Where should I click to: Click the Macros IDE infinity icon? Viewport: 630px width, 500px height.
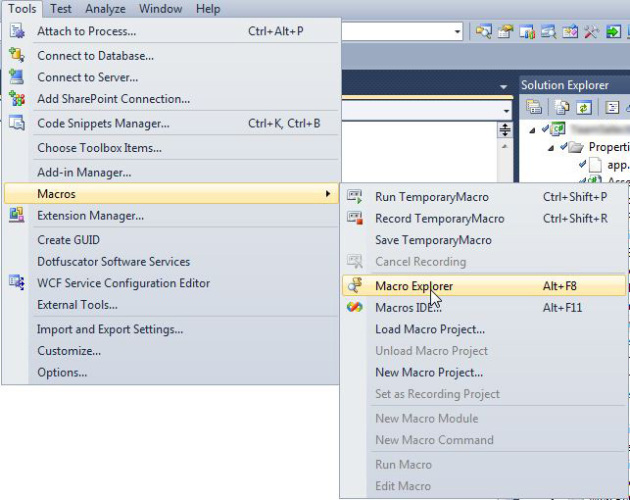point(355,307)
